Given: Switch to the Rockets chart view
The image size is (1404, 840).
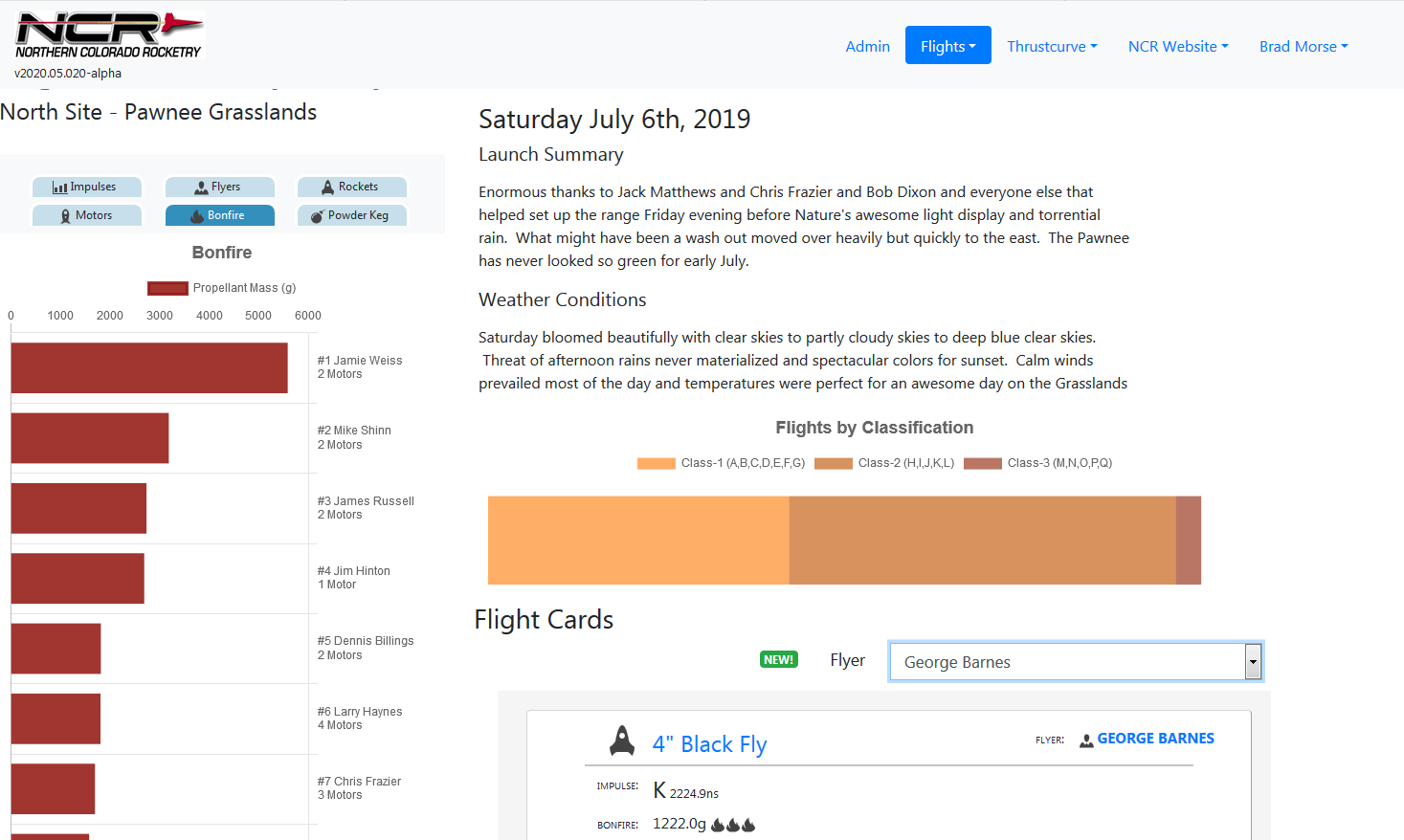Looking at the screenshot, I should pyautogui.click(x=351, y=188).
